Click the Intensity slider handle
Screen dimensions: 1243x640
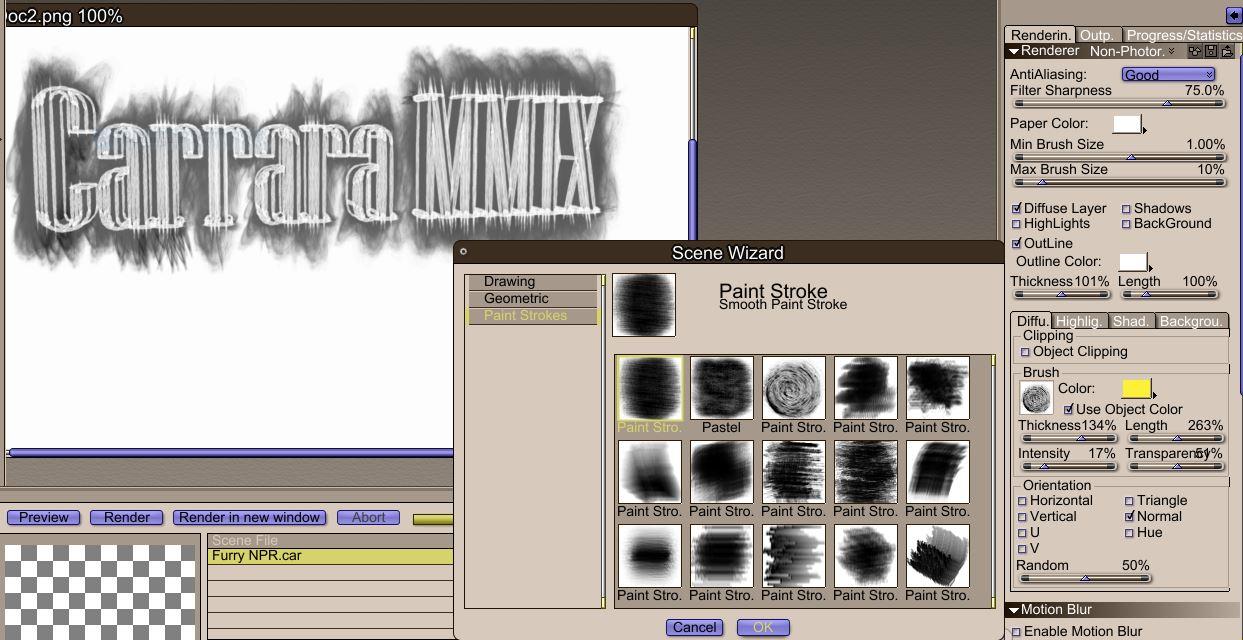(1043, 466)
